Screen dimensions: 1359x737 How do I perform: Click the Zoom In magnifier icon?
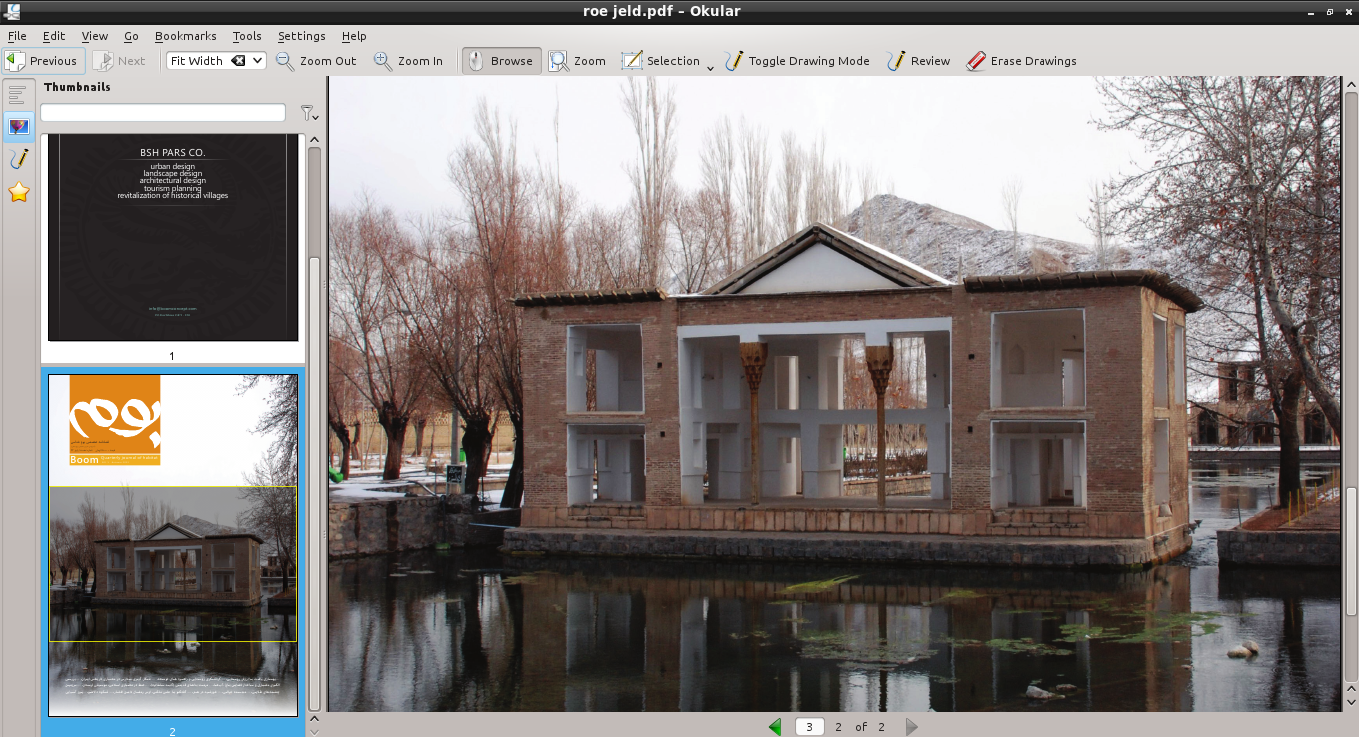383,61
